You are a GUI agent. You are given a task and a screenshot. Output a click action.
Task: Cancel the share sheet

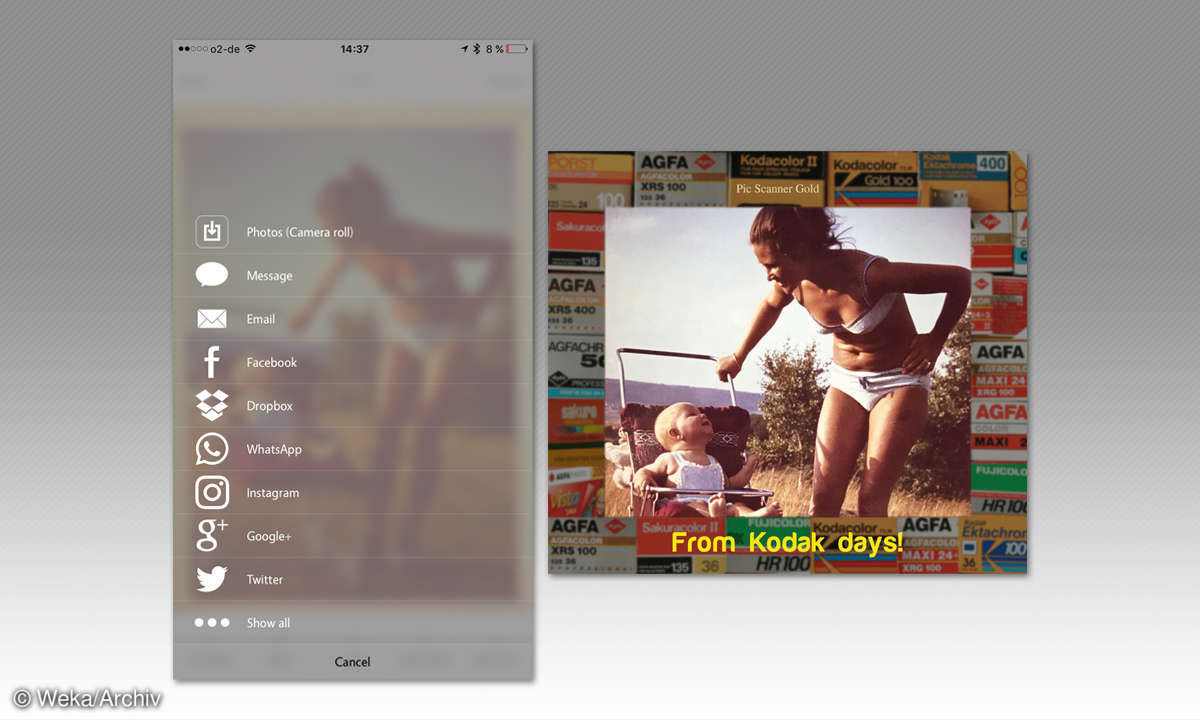tap(352, 662)
